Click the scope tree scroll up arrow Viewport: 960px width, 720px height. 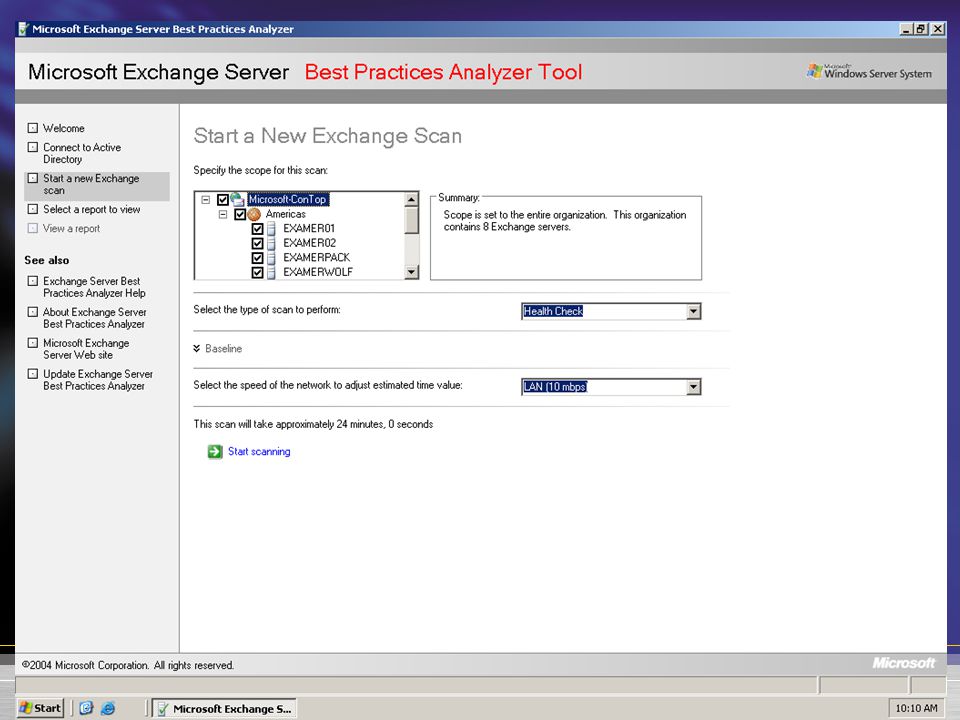[x=411, y=199]
